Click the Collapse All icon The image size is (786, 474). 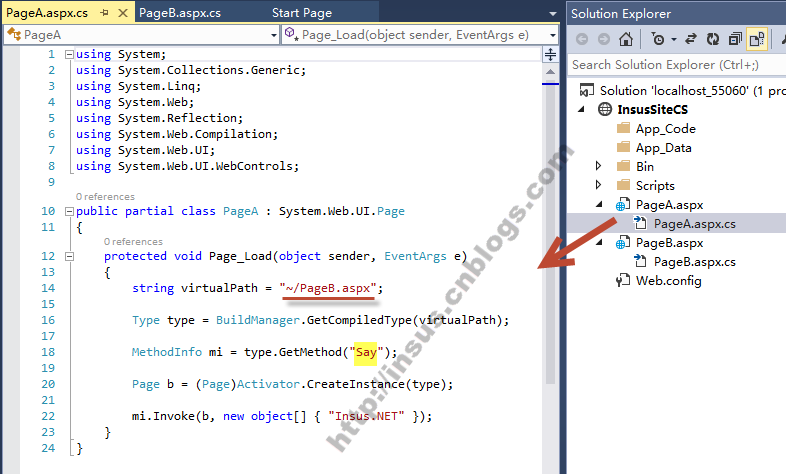coord(735,39)
